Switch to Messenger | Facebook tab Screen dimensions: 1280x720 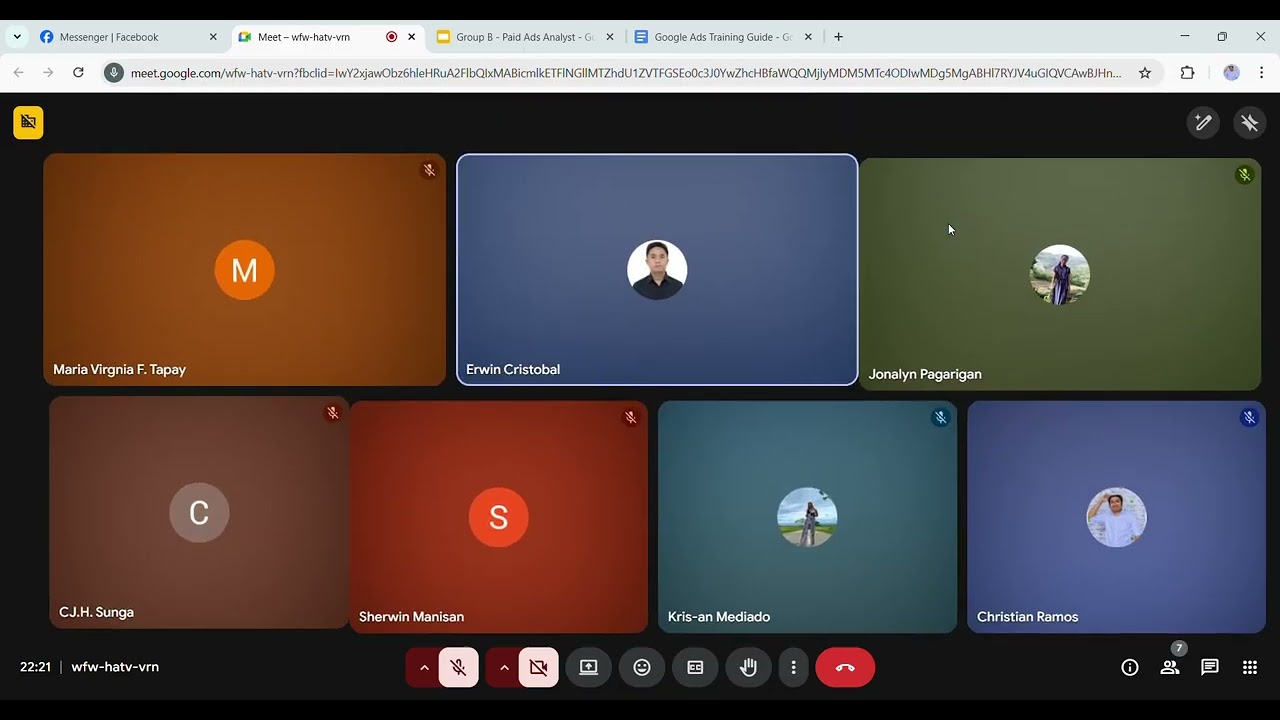(x=128, y=37)
